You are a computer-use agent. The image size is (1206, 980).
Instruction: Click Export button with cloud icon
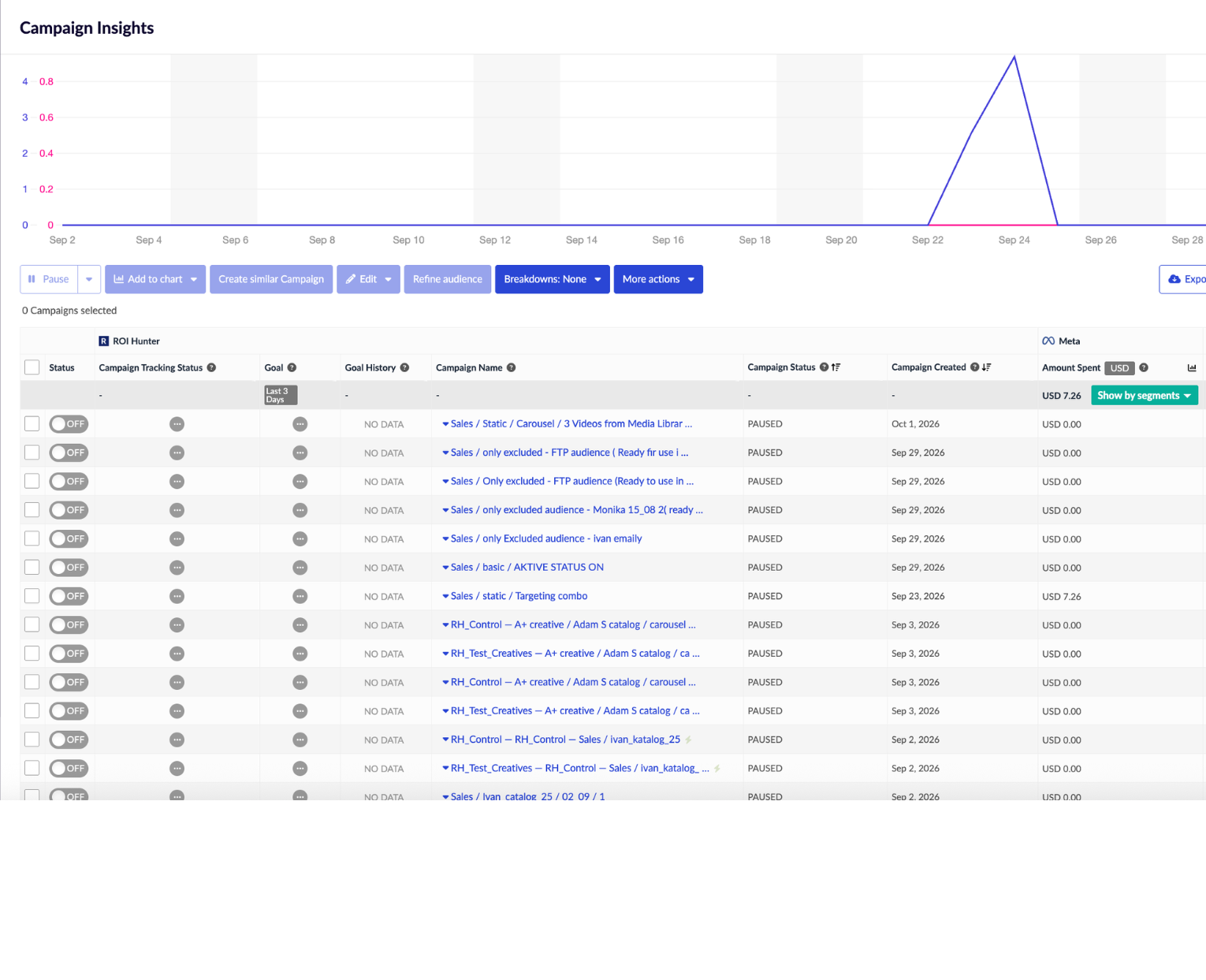coord(1183,279)
